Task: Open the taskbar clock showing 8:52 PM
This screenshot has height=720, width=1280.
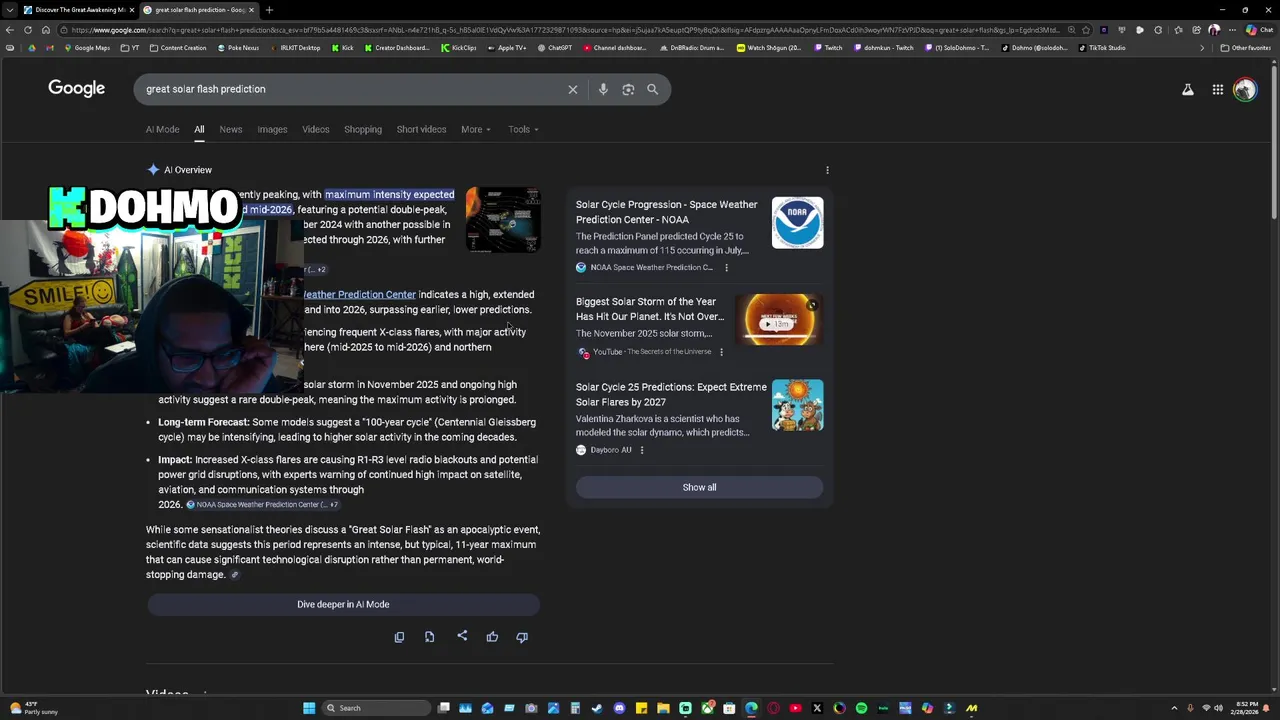Action: [x=1246, y=708]
